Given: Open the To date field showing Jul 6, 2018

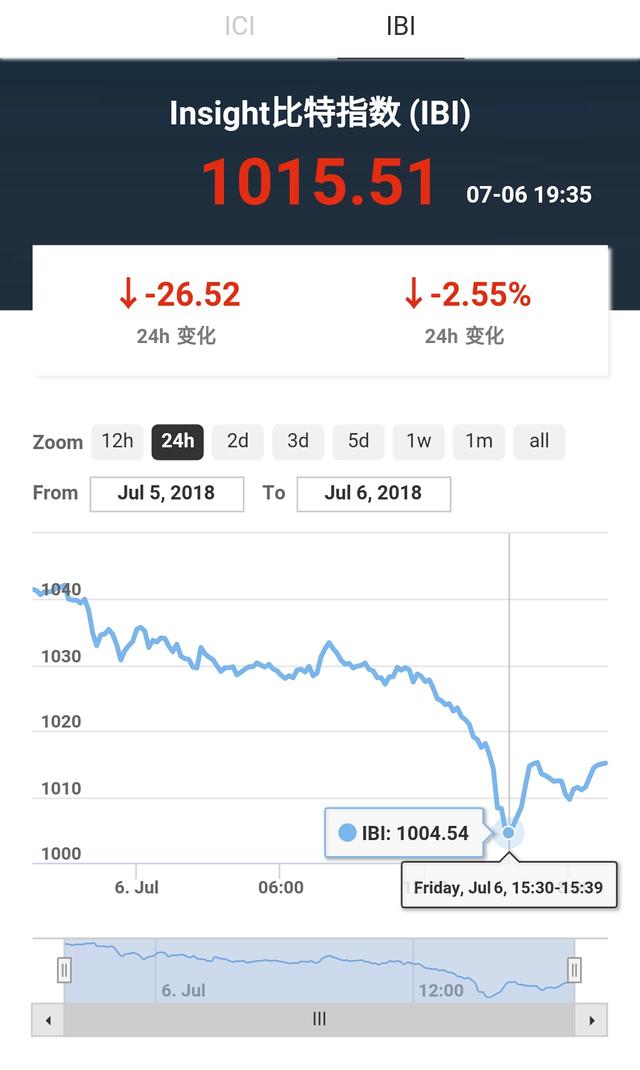Looking at the screenshot, I should (374, 493).
